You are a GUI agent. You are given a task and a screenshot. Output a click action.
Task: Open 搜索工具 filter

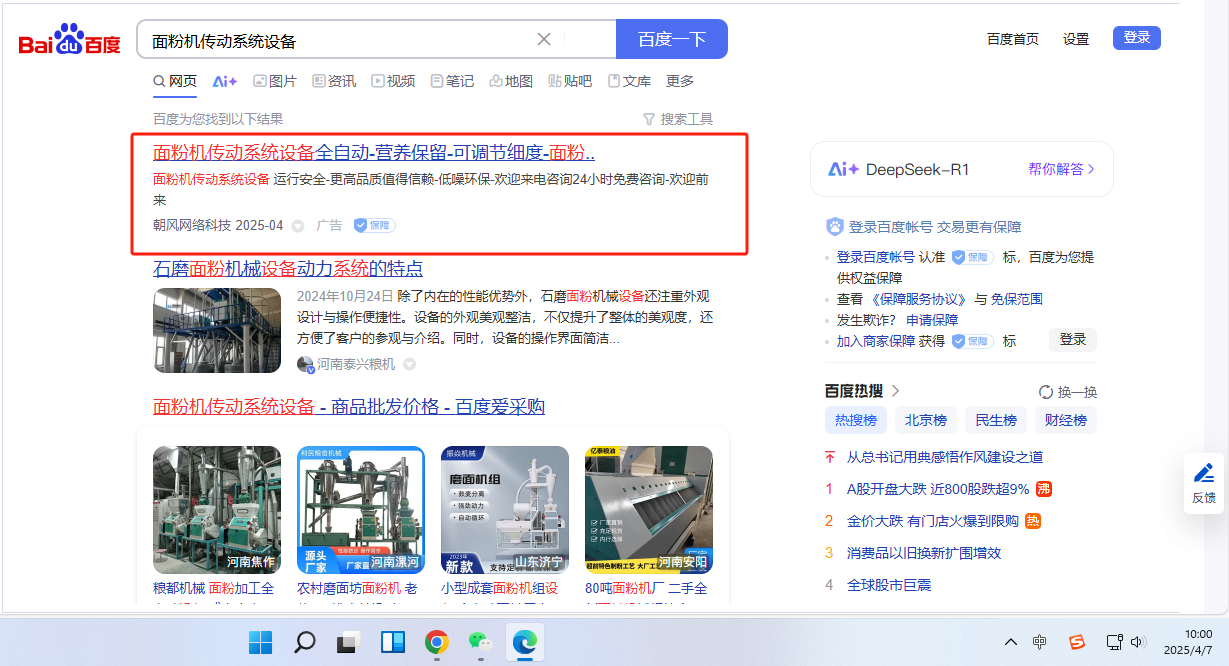[x=678, y=119]
